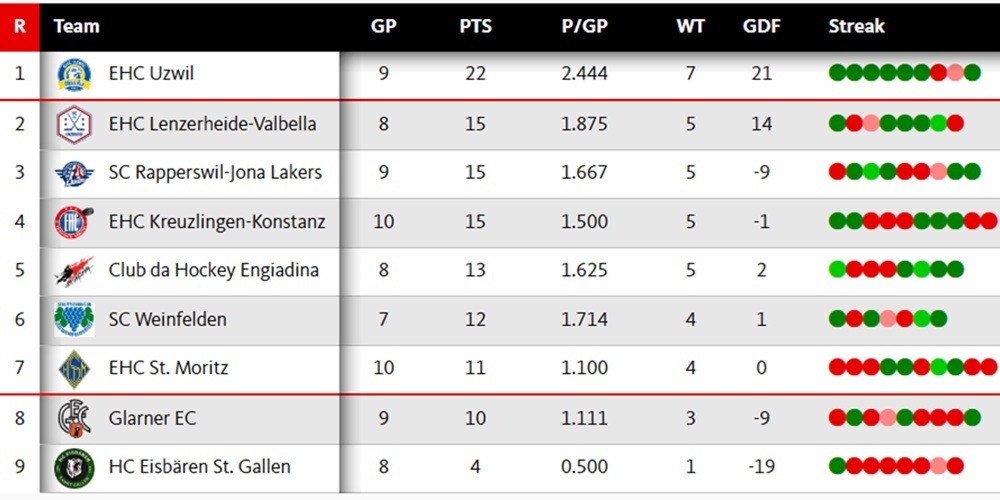This screenshot has width=1000, height=500.
Task: Select the HC Eisbären St. Gallen row
Action: click(500, 466)
